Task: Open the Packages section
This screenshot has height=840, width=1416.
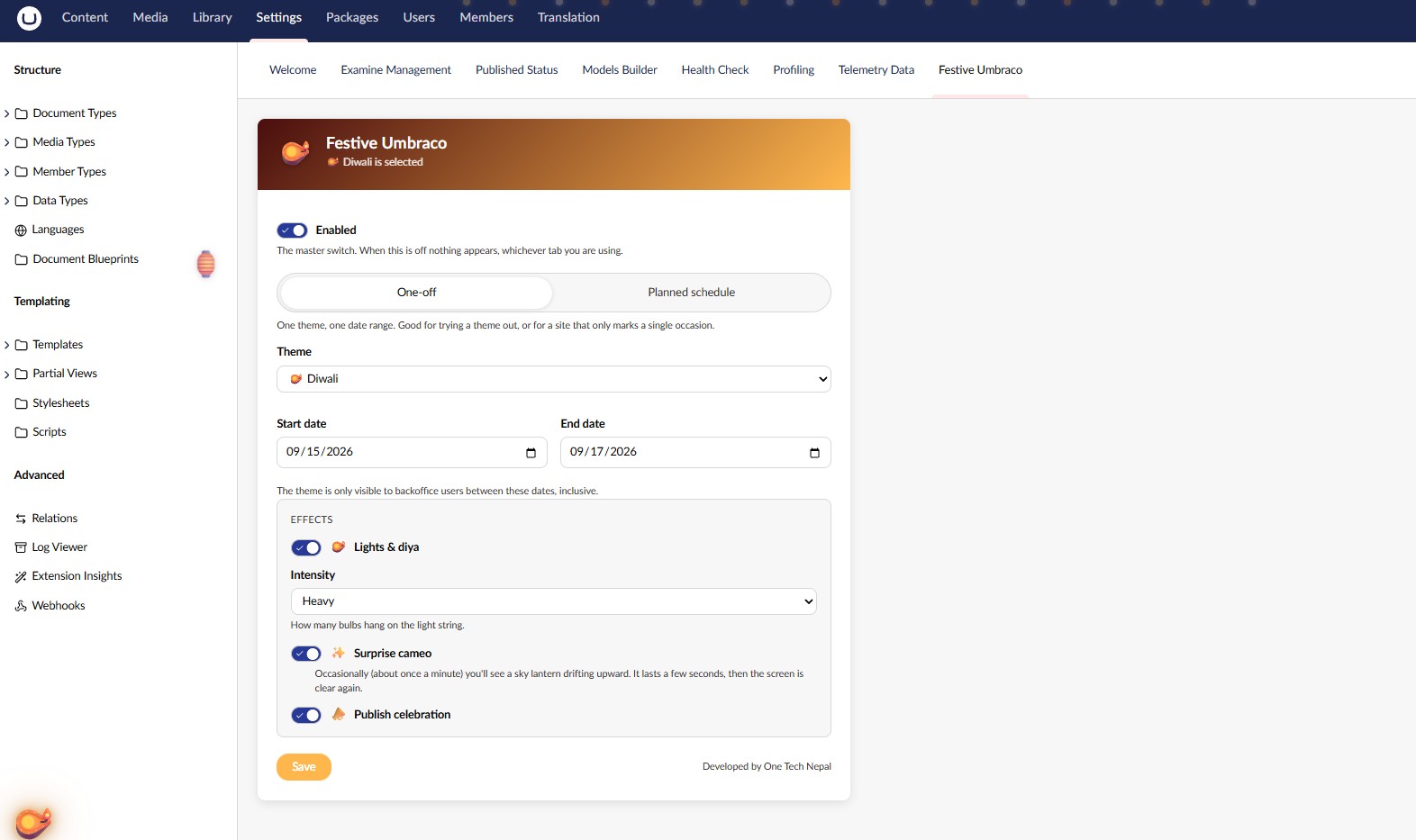Action: [352, 17]
